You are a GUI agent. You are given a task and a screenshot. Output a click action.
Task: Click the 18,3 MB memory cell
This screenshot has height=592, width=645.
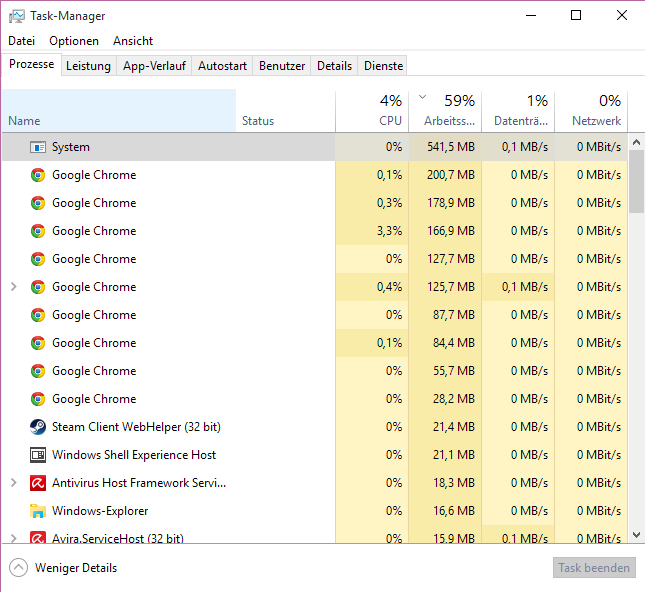point(445,483)
